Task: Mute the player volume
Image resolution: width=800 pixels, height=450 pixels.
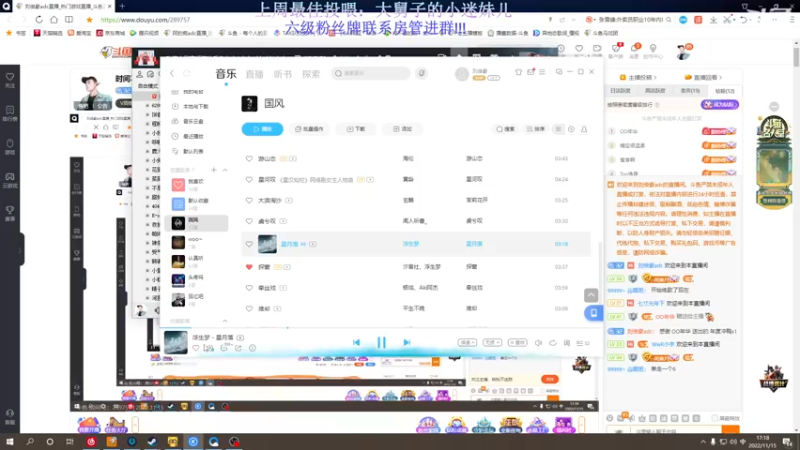Action: 538,343
